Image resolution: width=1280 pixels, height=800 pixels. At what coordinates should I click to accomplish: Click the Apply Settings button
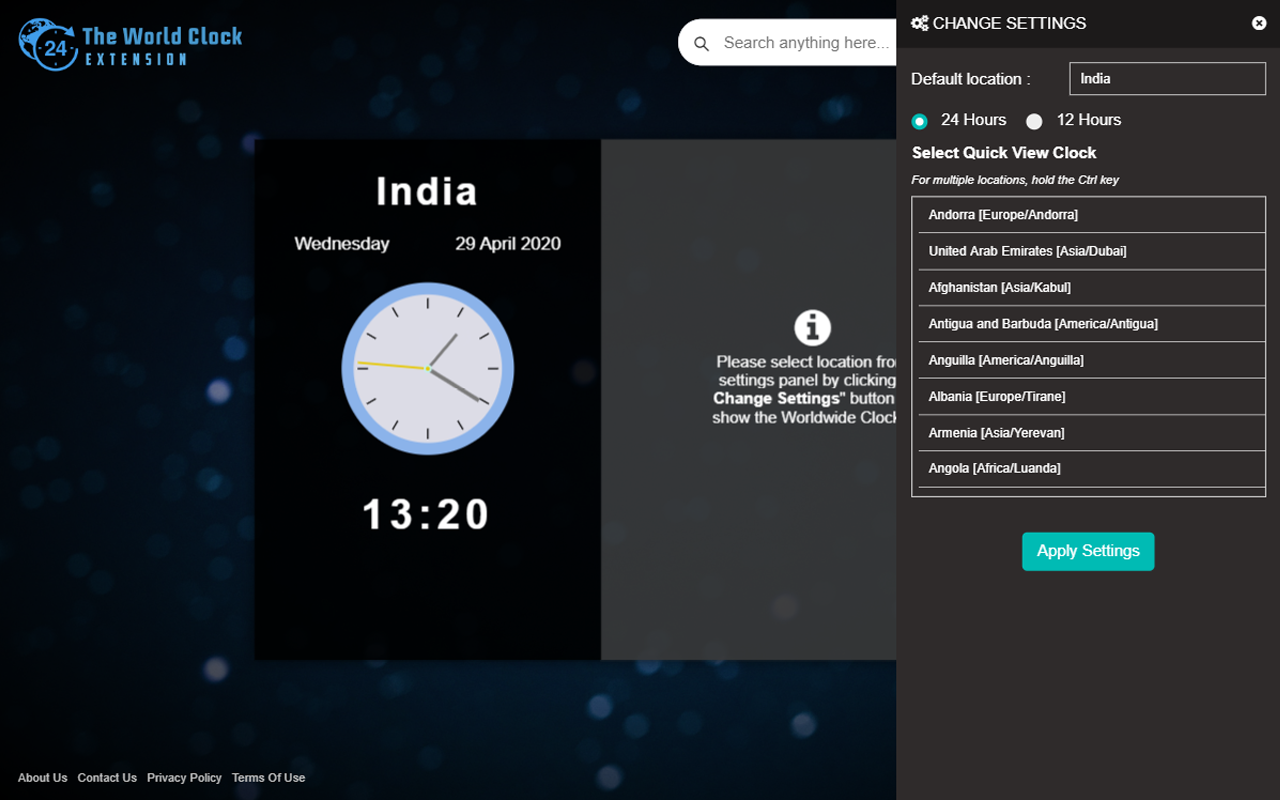click(x=1088, y=551)
